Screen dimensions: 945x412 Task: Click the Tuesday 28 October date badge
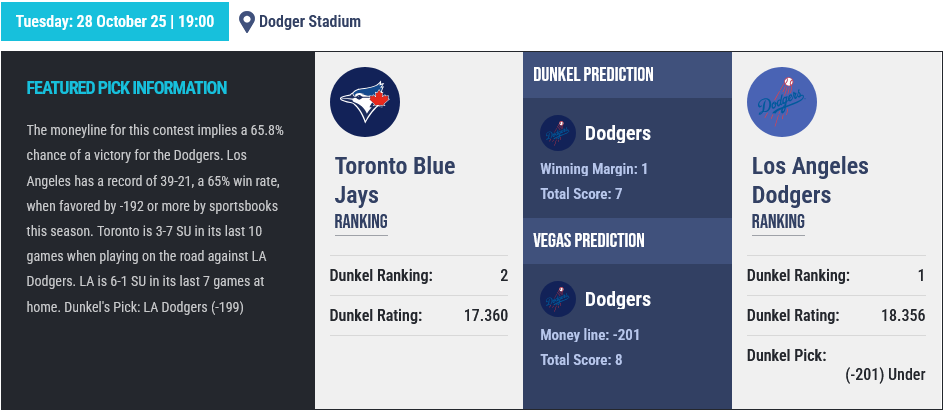tap(115, 21)
